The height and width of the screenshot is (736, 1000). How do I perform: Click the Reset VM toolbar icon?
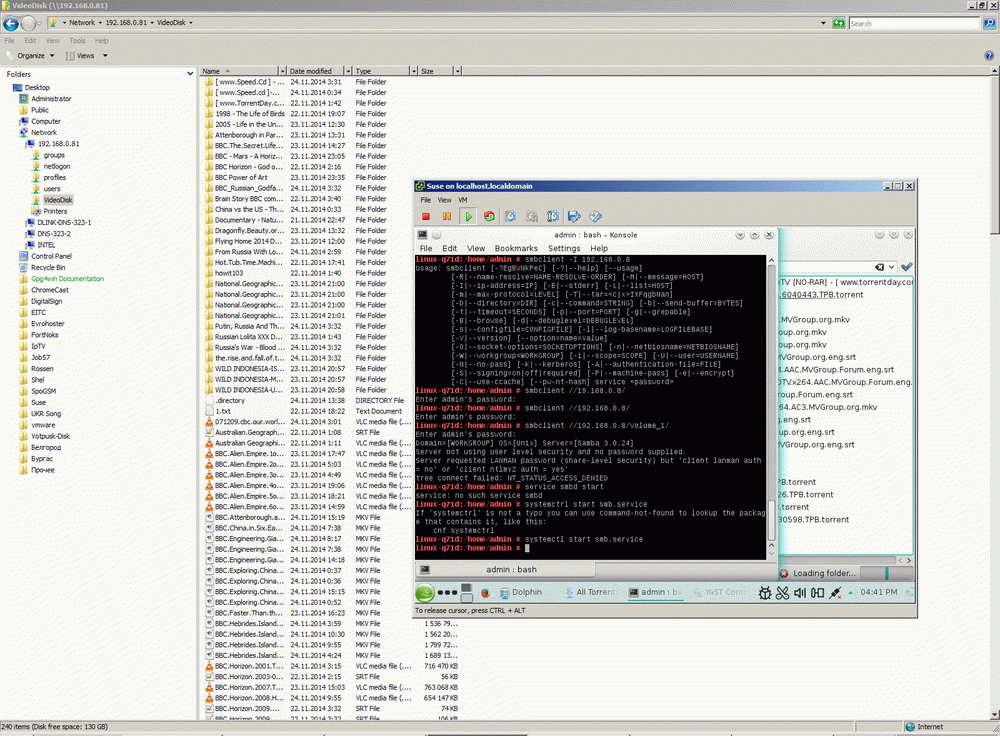pos(489,215)
